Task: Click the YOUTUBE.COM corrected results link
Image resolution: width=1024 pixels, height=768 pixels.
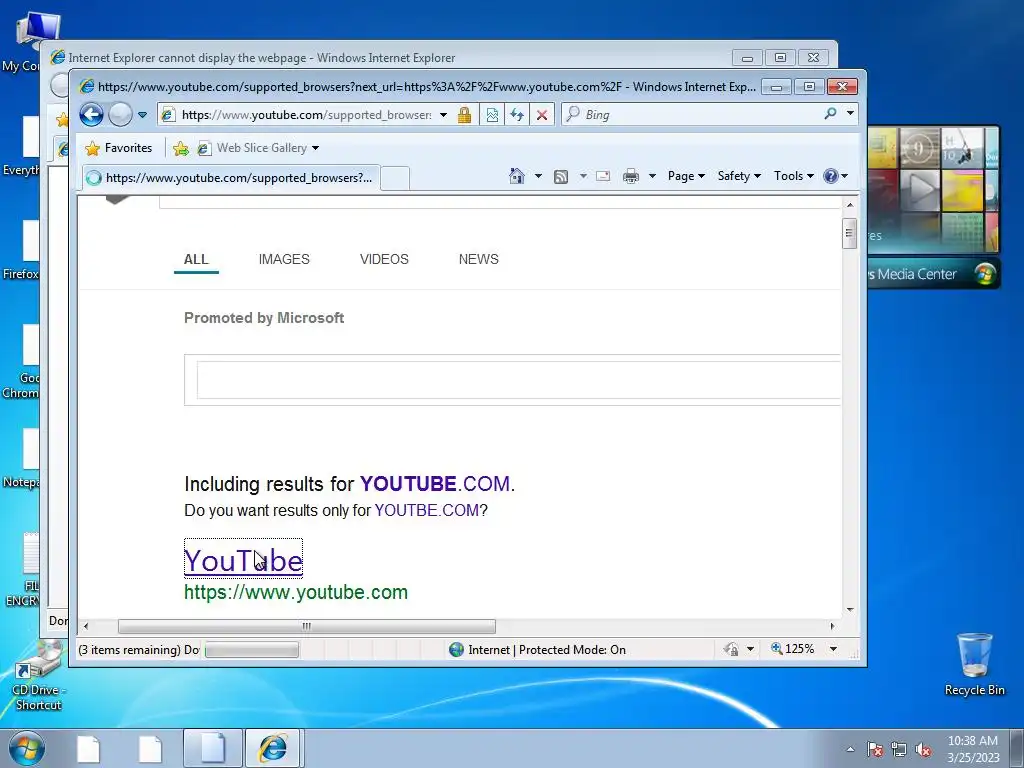Action: coord(436,484)
